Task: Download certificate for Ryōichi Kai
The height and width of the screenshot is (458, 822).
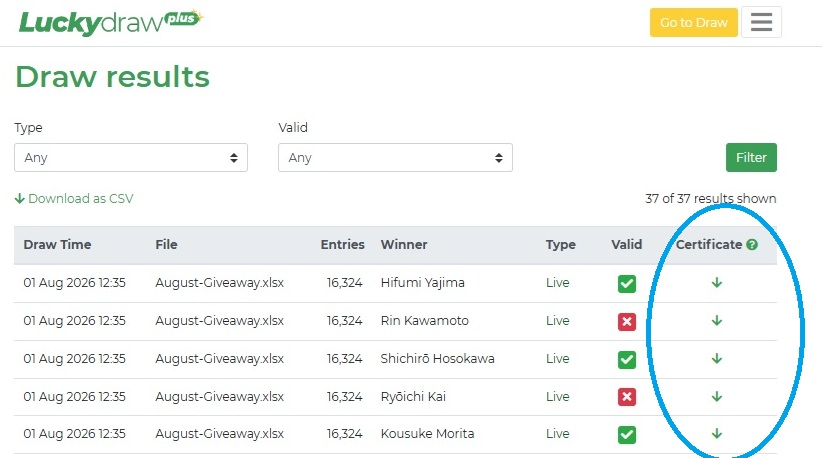Action: tap(717, 397)
